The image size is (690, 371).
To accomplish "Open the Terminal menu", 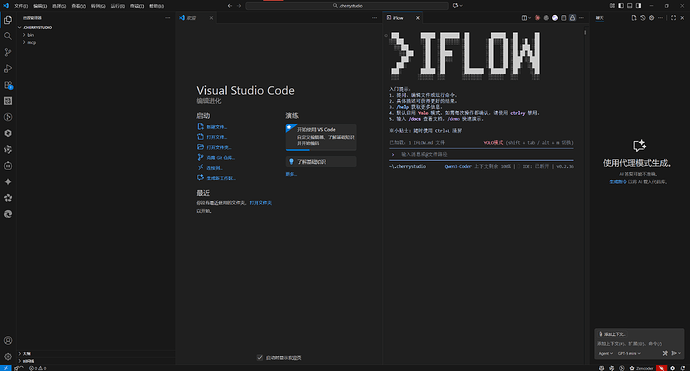I will pyautogui.click(x=136, y=6).
